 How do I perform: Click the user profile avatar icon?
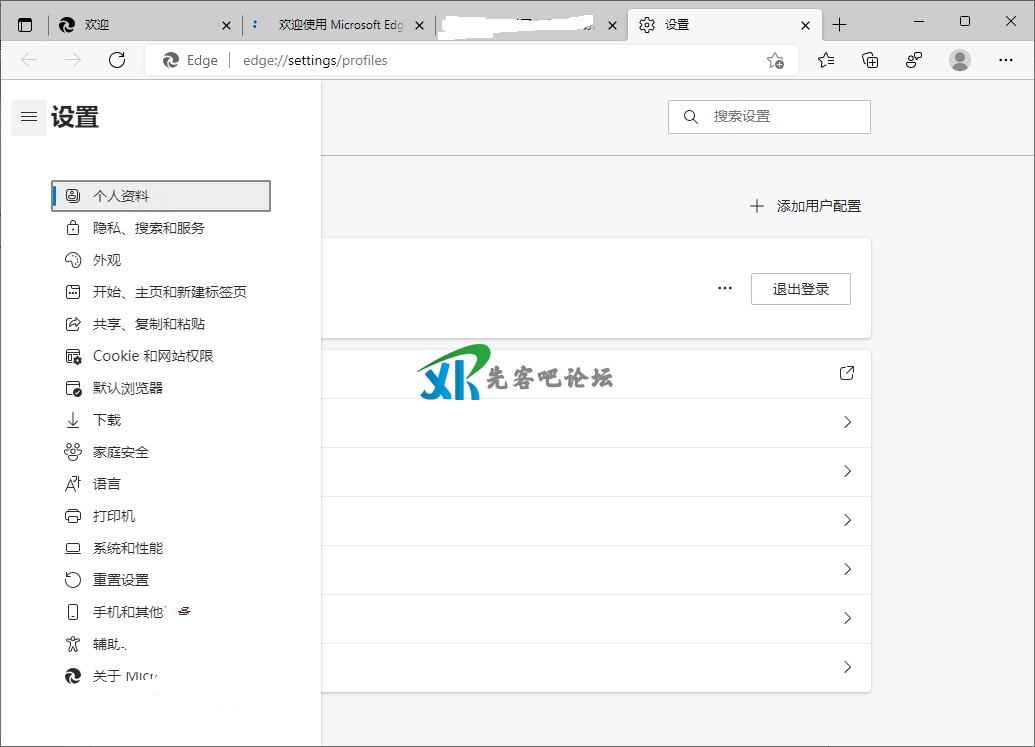pyautogui.click(x=960, y=60)
